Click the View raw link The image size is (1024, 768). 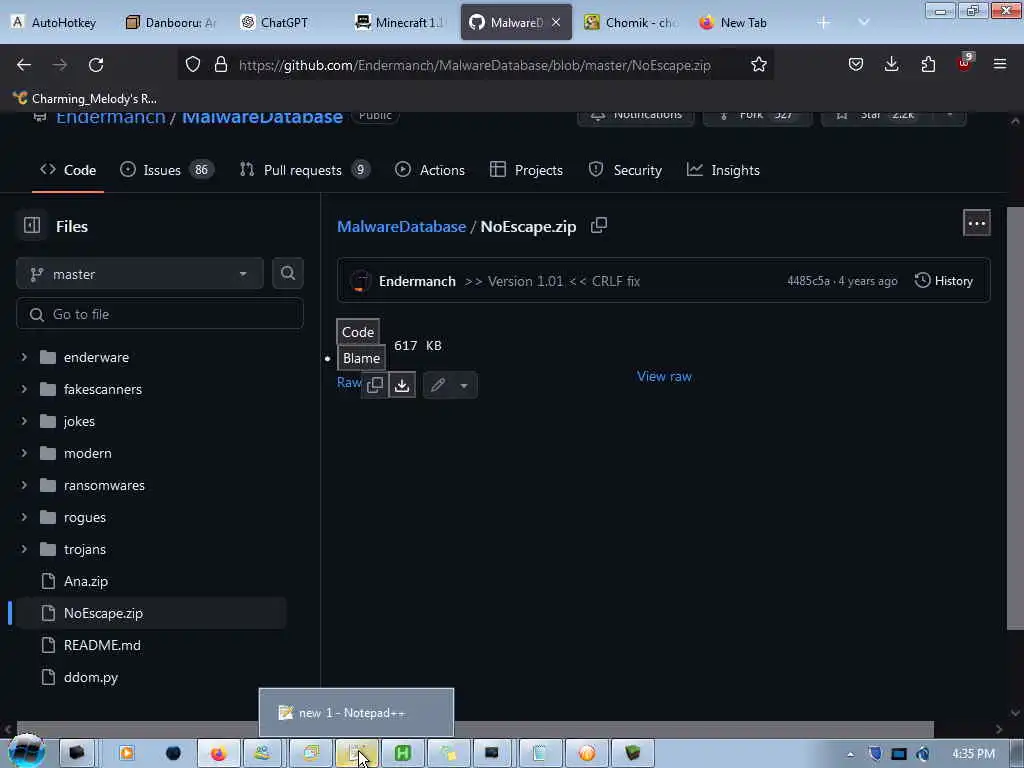pyautogui.click(x=664, y=376)
